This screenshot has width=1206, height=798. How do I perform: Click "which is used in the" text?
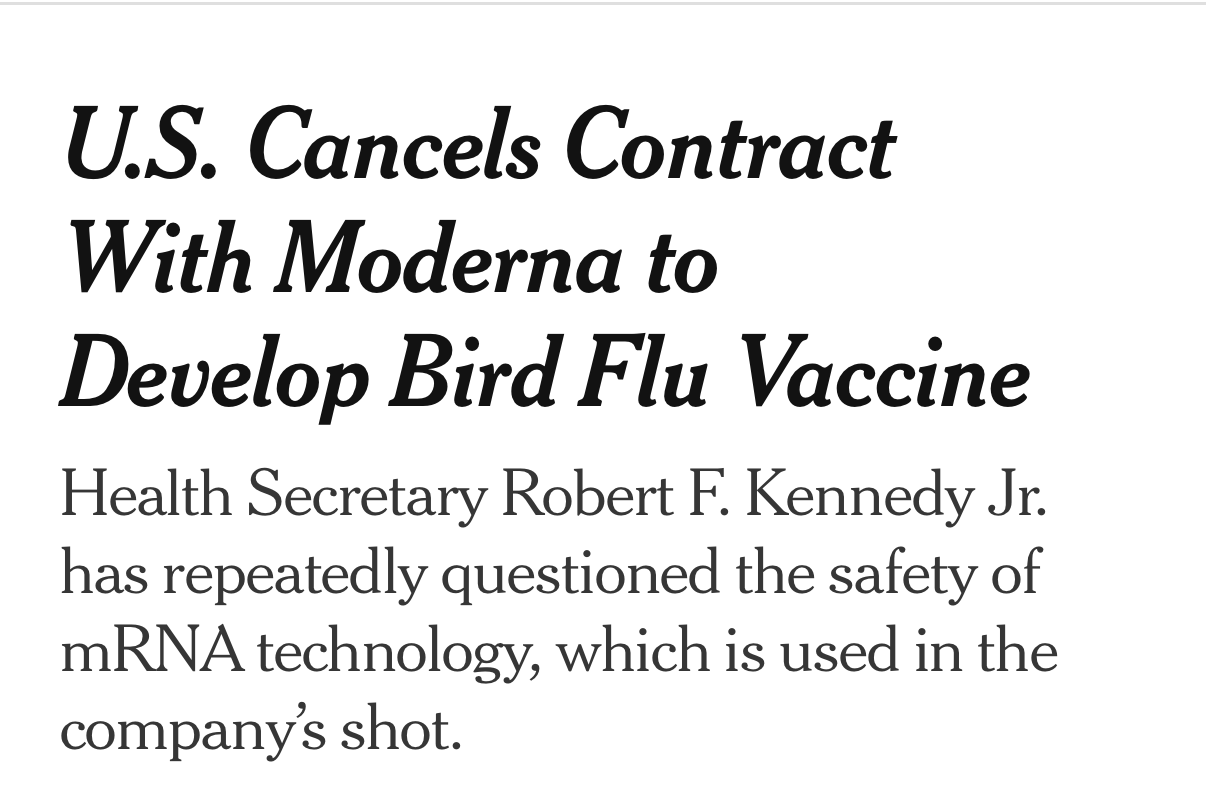807,652
